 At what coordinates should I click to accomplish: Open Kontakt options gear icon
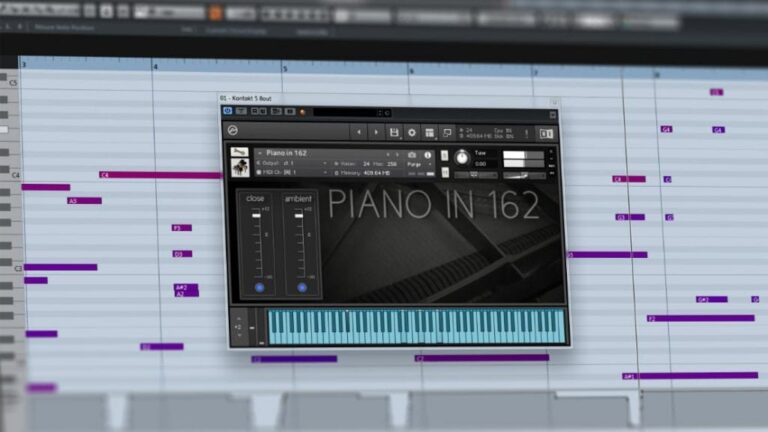click(411, 132)
